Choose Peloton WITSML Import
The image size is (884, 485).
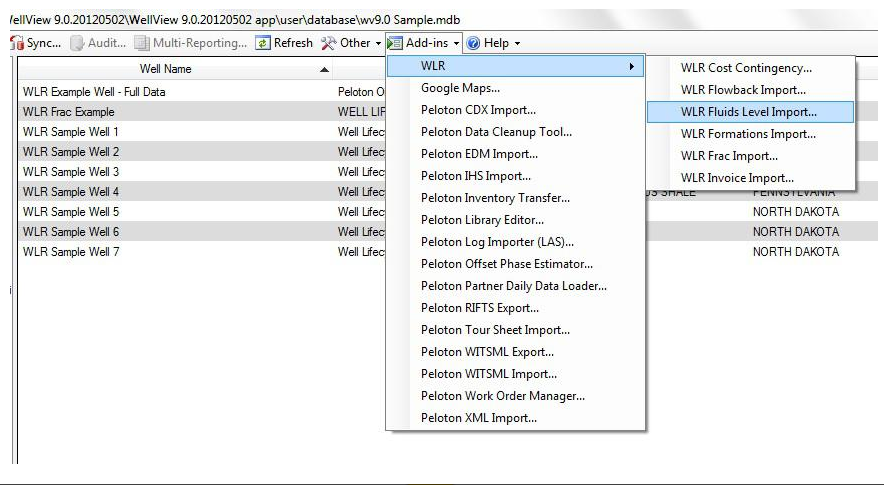(515, 374)
